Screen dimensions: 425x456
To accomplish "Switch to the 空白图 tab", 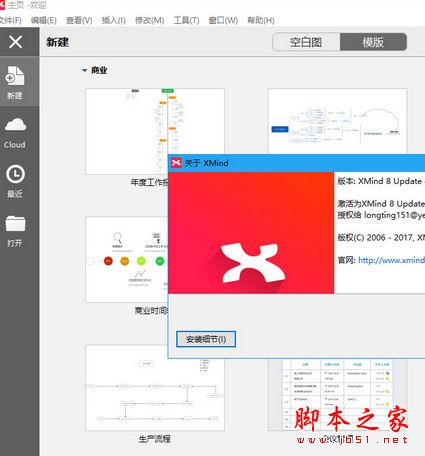I will point(306,42).
